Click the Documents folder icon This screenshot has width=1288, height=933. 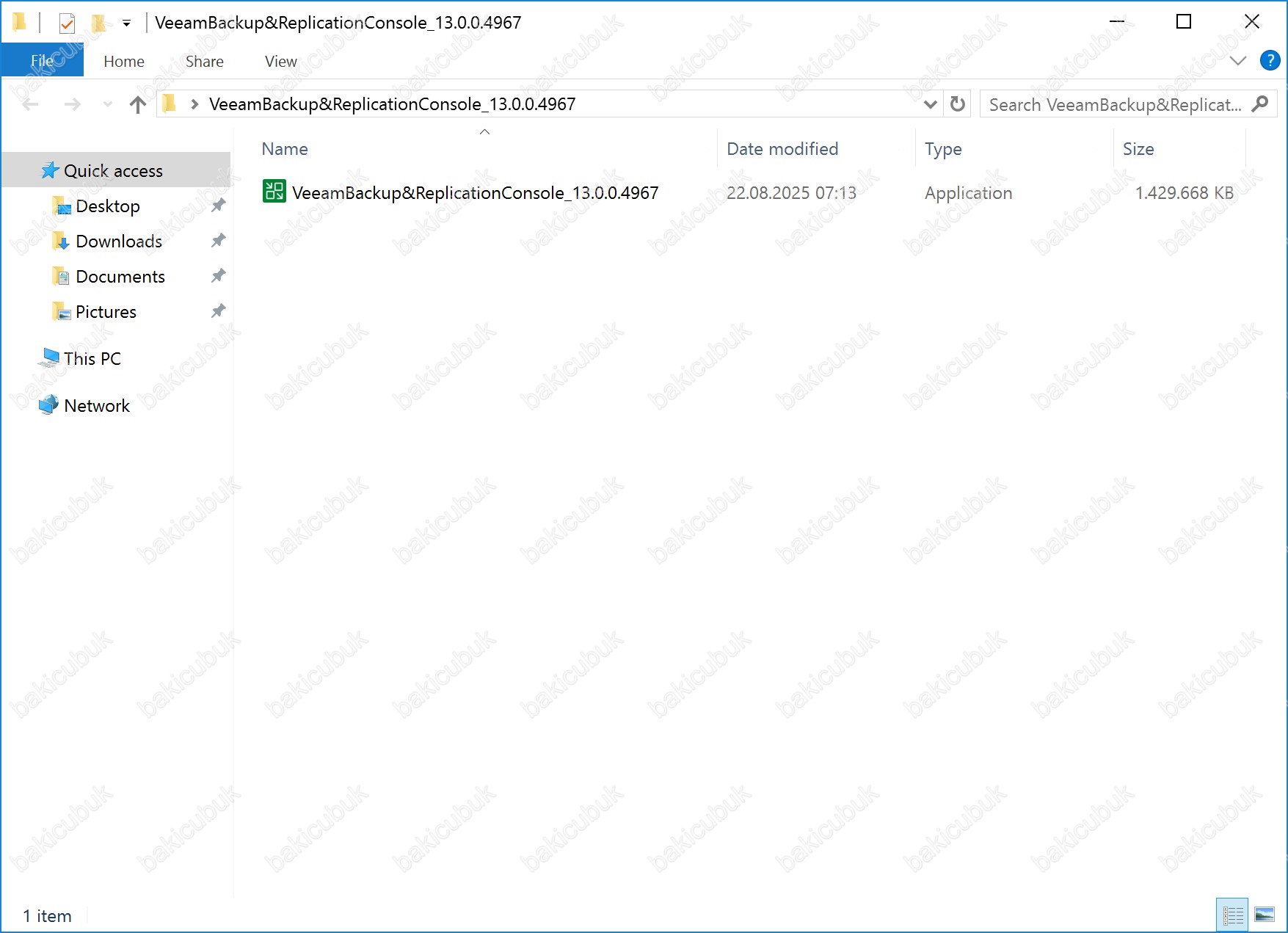[62, 277]
